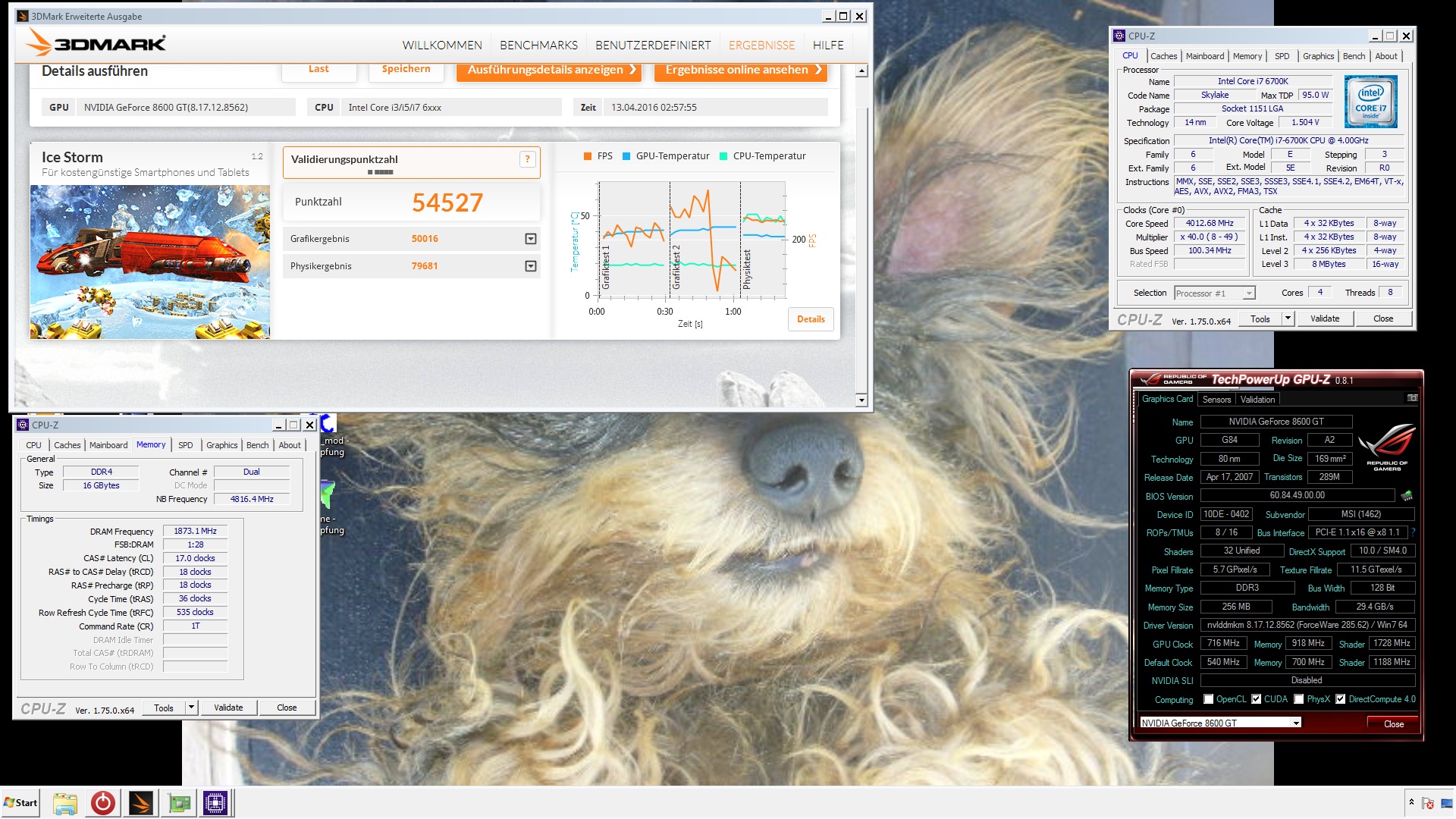
Task: Click the Start button
Action: click(20, 803)
